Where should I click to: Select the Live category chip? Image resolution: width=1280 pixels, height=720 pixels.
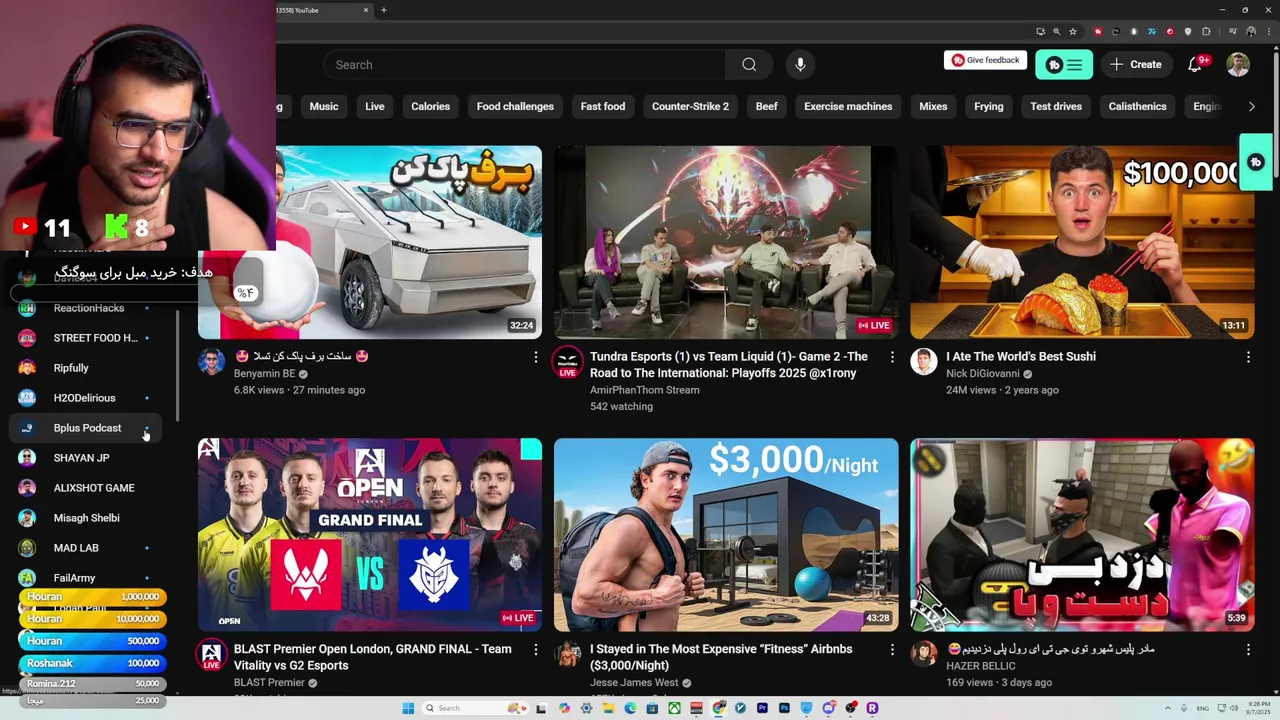375,106
